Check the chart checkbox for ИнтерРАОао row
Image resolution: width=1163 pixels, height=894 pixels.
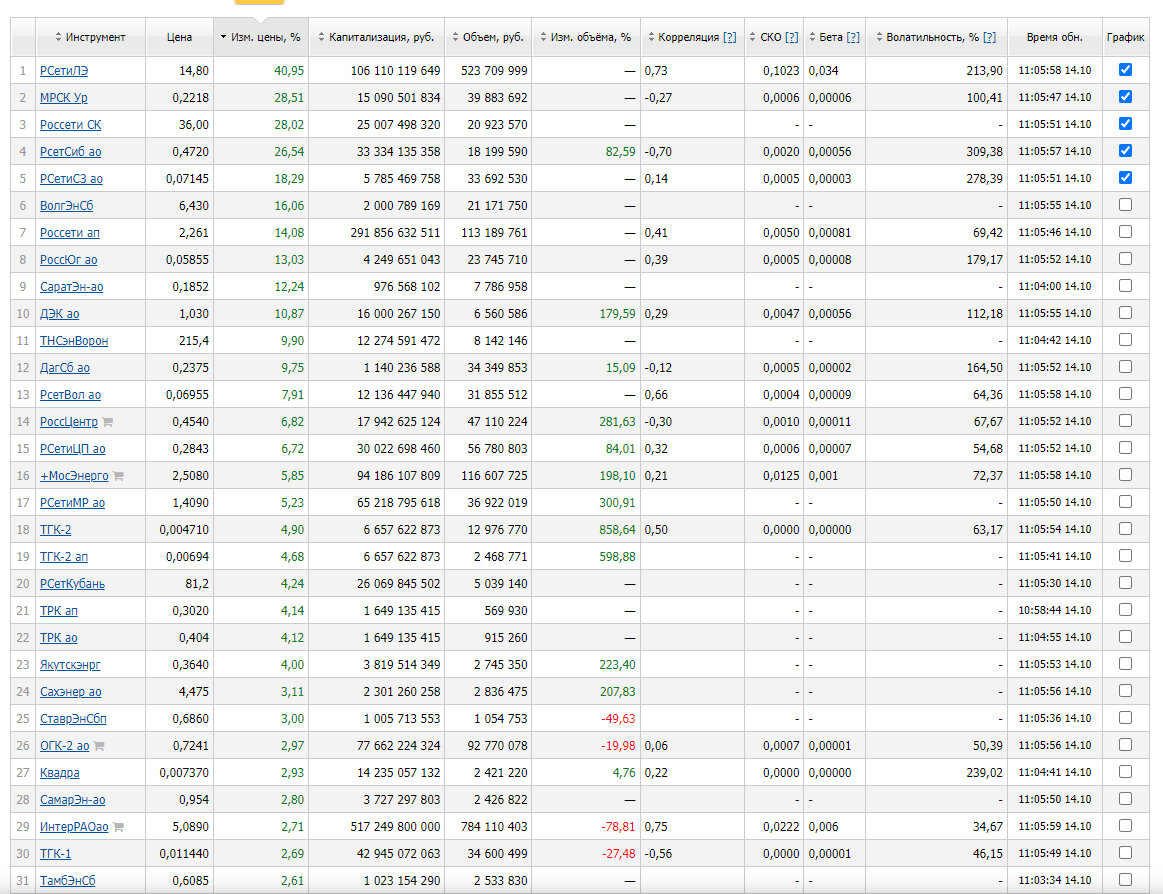(x=1125, y=826)
